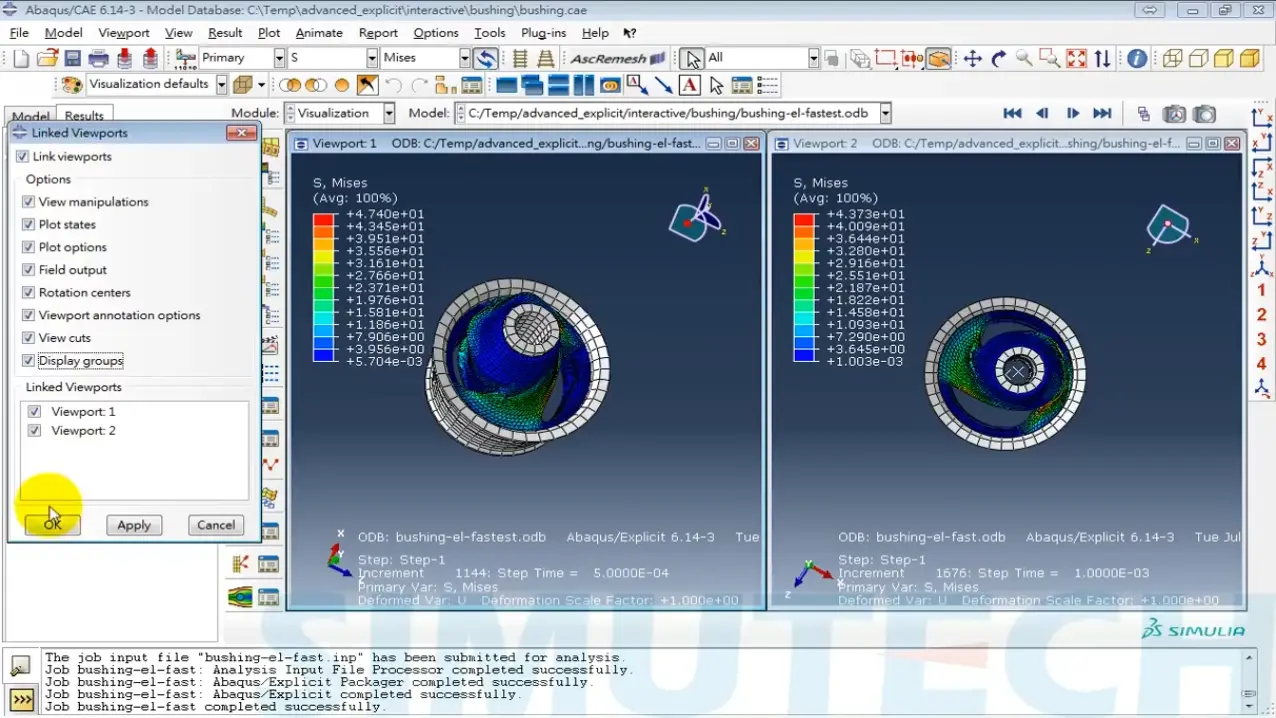Toggle Link viewports checkbox
Image resolution: width=1276 pixels, height=718 pixels.
[x=23, y=156]
